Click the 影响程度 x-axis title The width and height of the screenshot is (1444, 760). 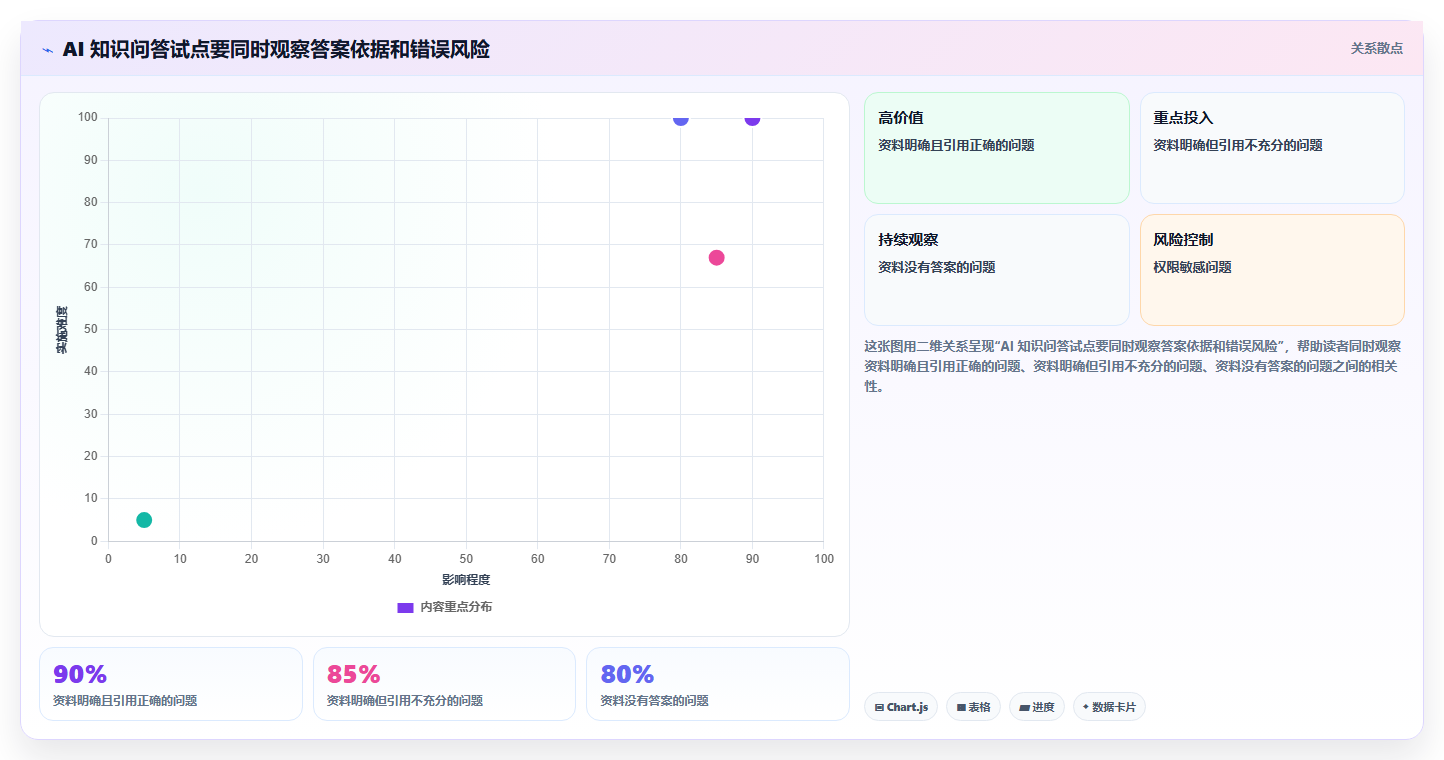pyautogui.click(x=466, y=579)
